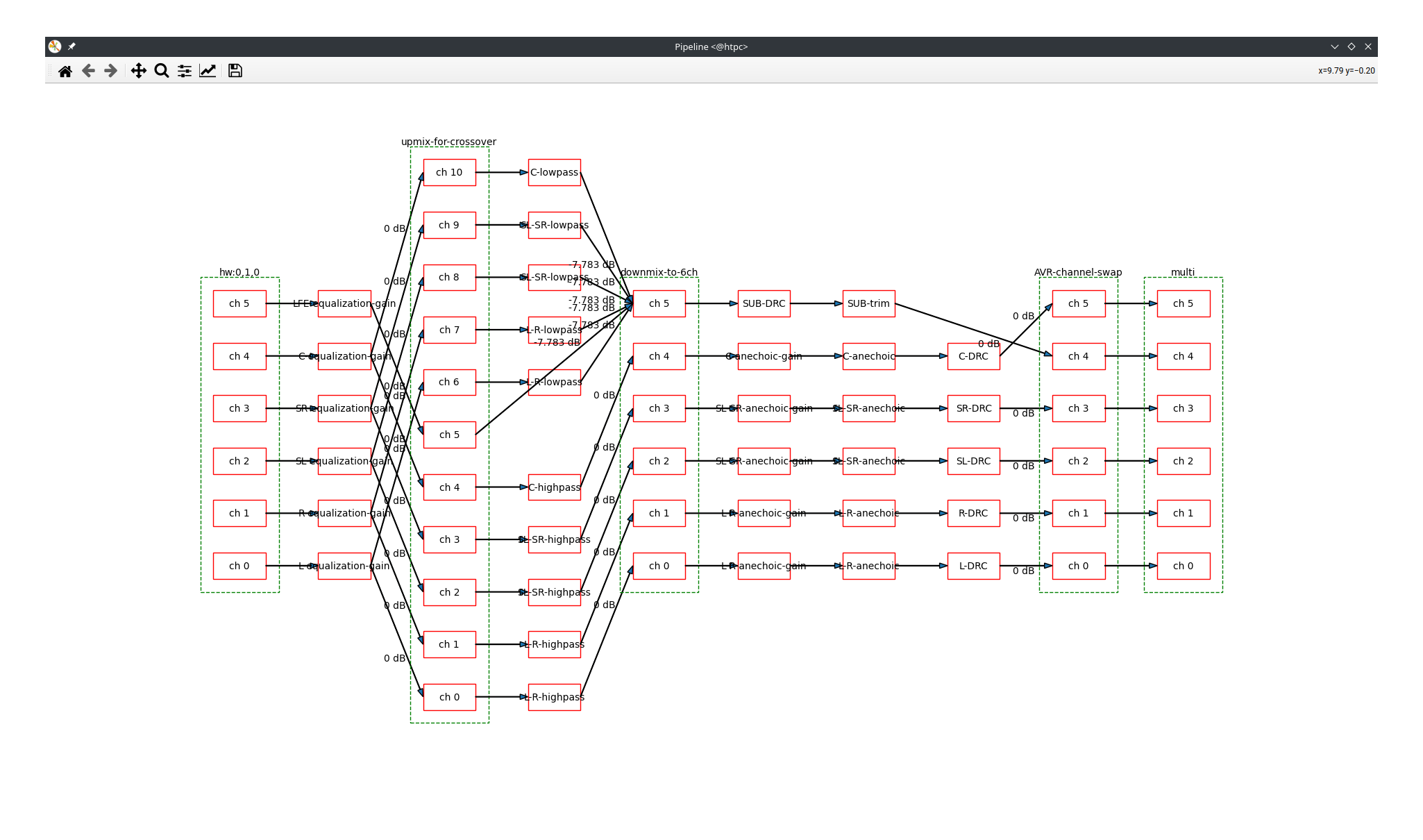Click ch 3 in the hw:0,1,0 group

[x=239, y=408]
